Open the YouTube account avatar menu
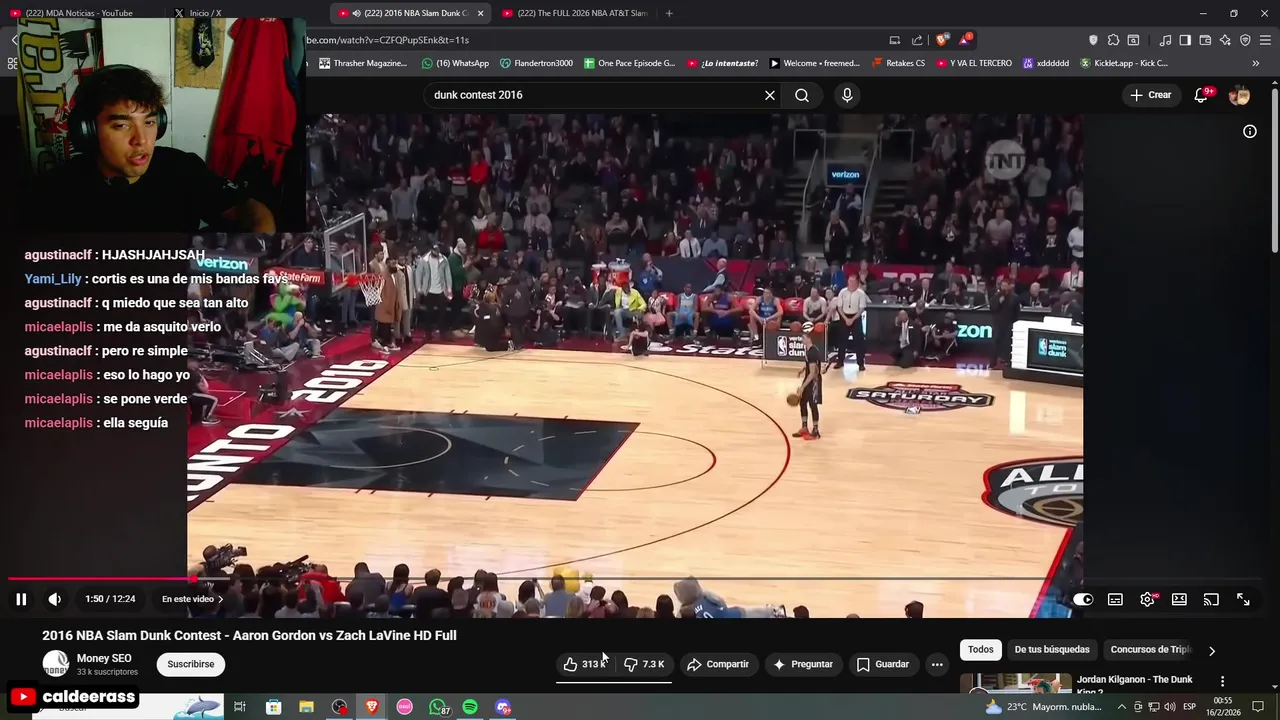1280x720 pixels. coord(1239,95)
